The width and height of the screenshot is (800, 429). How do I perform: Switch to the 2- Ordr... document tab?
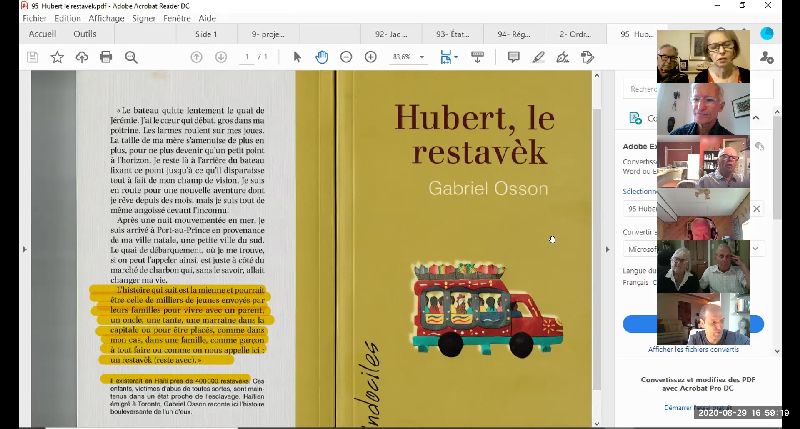coord(575,34)
